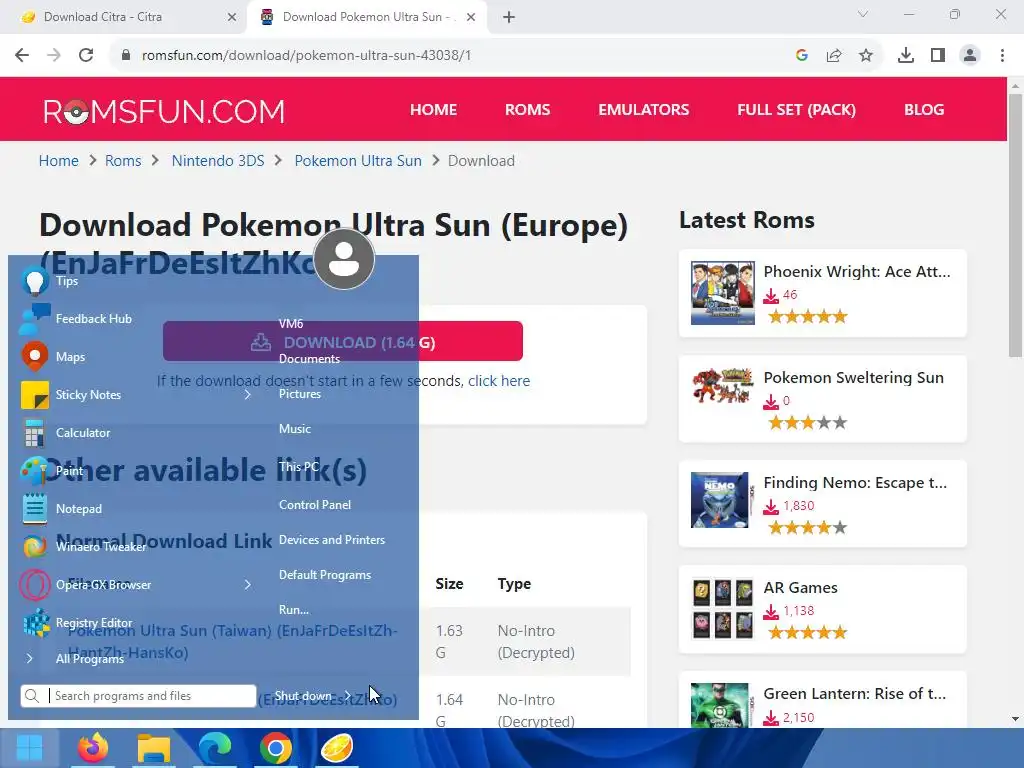Launch Winaero Tweaker icon
This screenshot has height=768, width=1024.
[35, 547]
